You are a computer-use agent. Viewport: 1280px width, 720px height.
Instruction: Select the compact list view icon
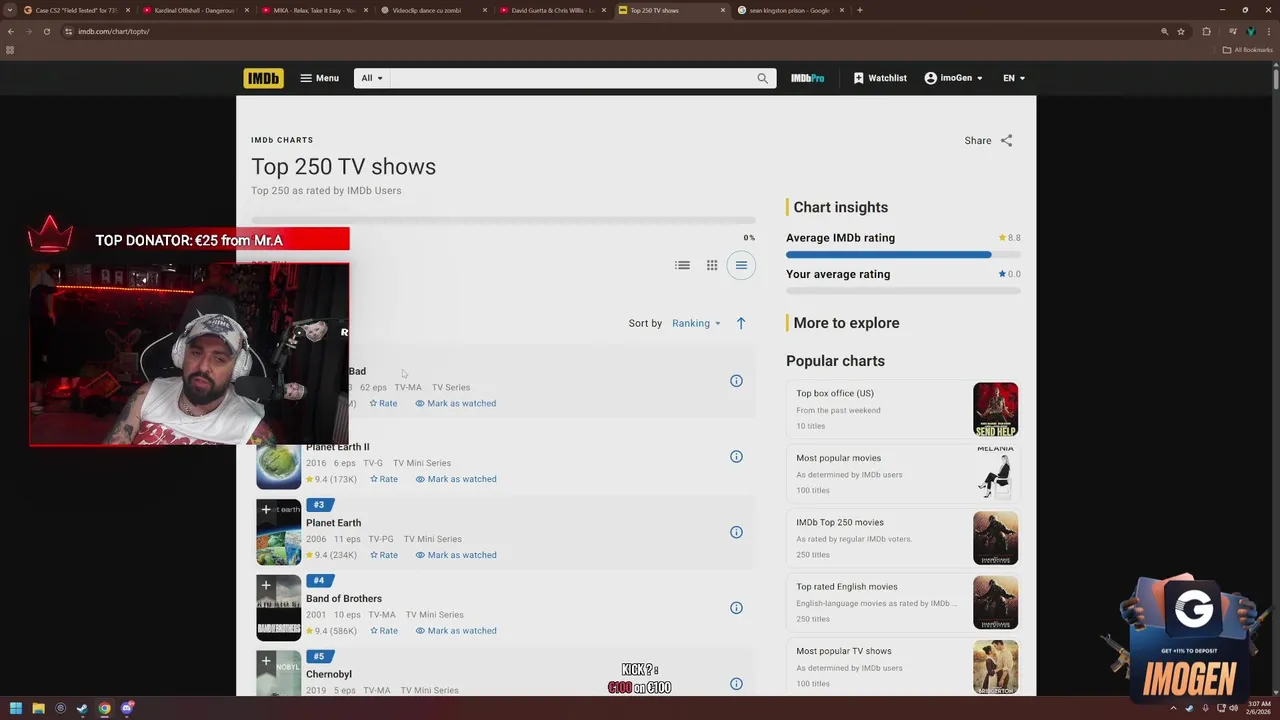coord(741,265)
